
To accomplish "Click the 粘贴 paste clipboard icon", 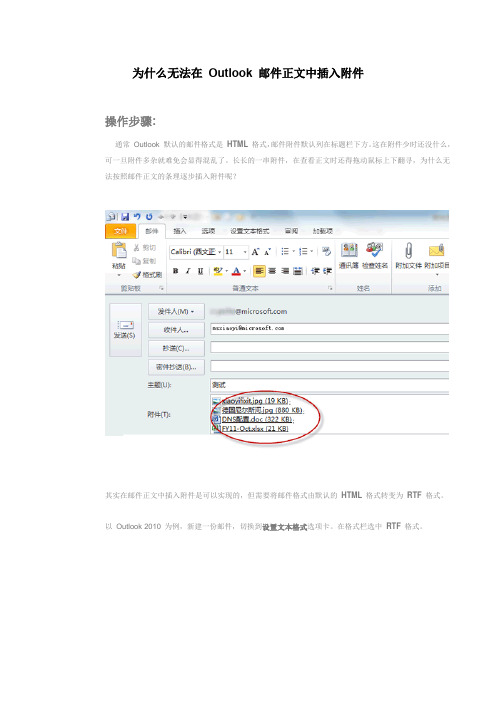I will (x=119, y=250).
